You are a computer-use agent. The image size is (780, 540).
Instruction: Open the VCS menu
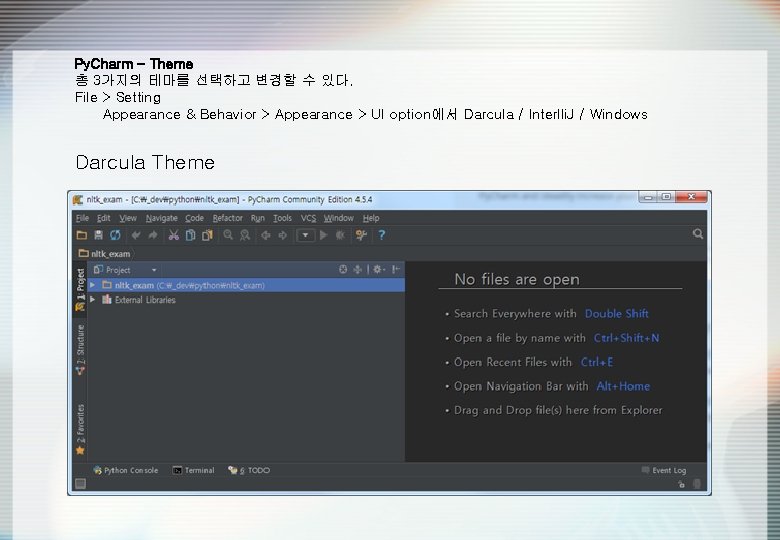tap(308, 218)
